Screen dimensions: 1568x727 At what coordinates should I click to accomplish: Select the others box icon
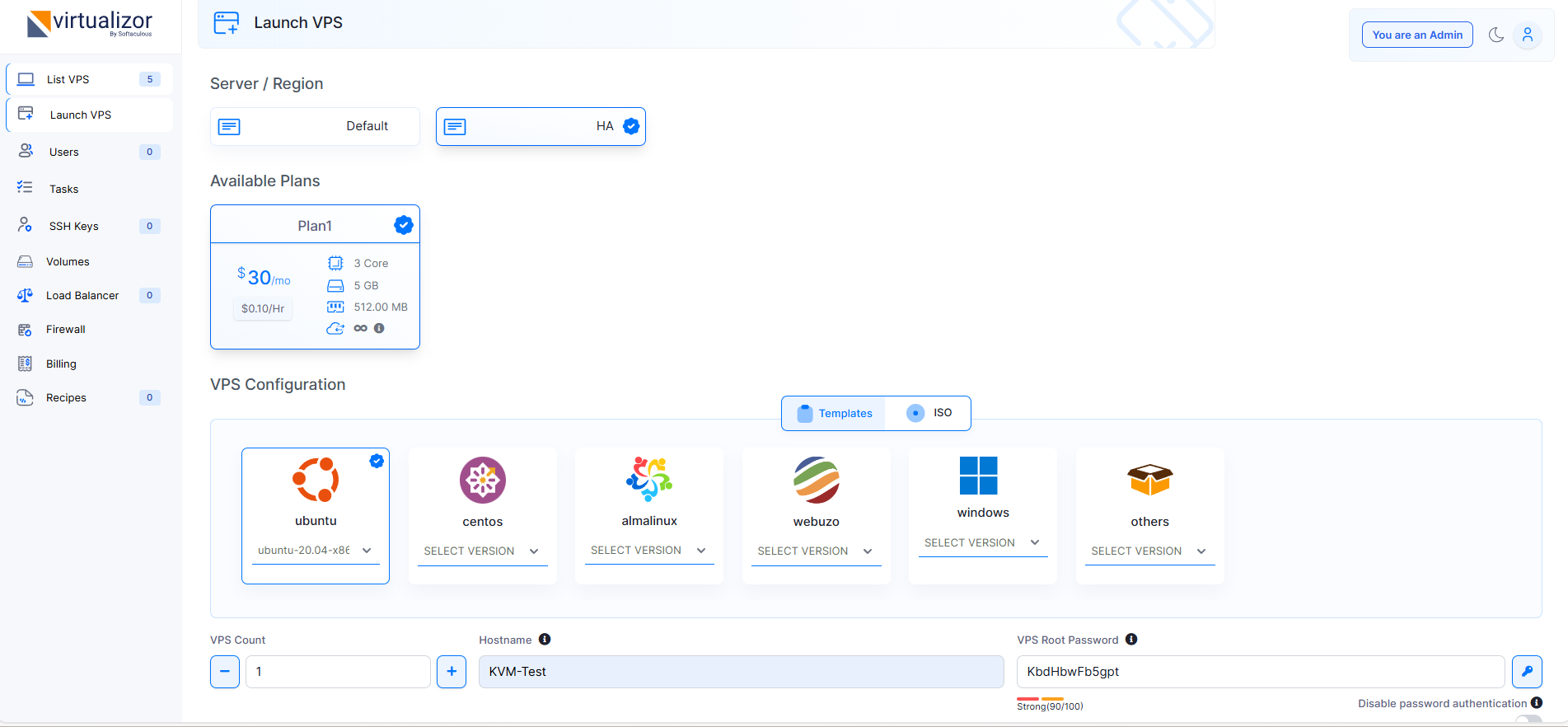[1150, 480]
